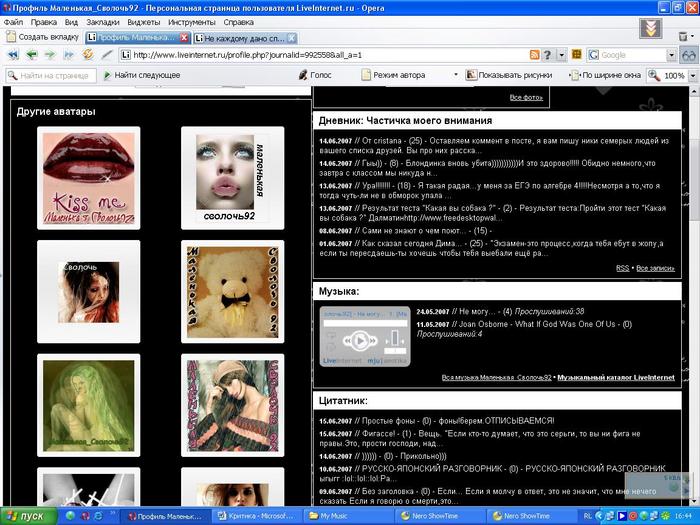The height and width of the screenshot is (525, 700).
Task: Open the Режим автора dropdown arrow
Action: pos(456,75)
